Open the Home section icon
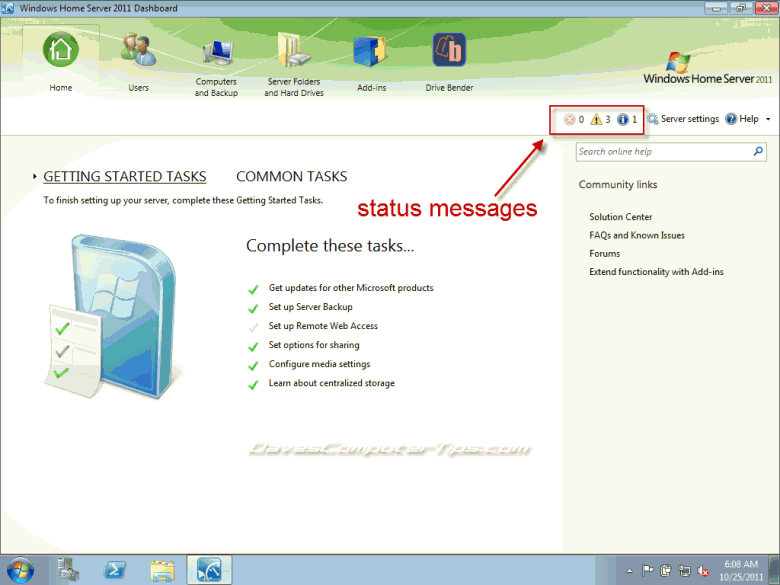The width and height of the screenshot is (780, 585). (x=61, y=50)
